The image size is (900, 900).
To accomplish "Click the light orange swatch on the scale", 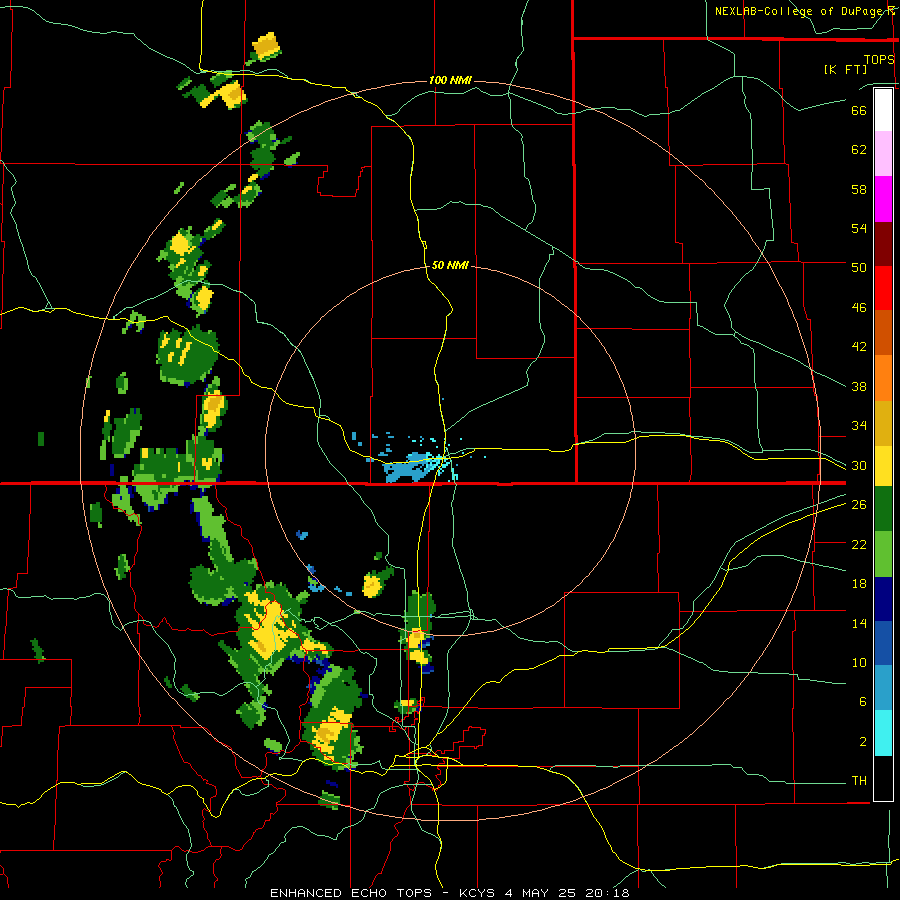I will click(883, 378).
